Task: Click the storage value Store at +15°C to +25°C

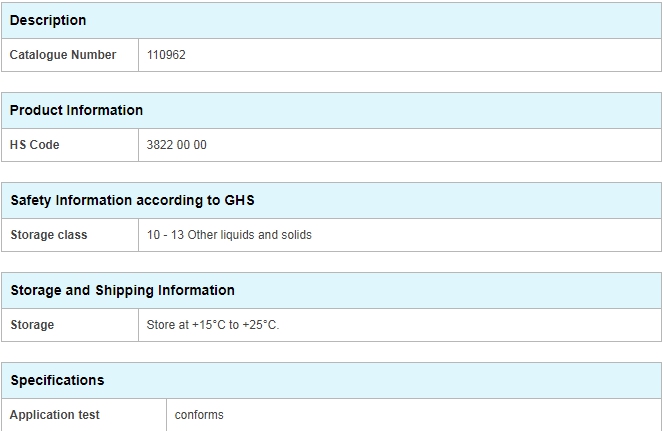Action: tap(213, 325)
